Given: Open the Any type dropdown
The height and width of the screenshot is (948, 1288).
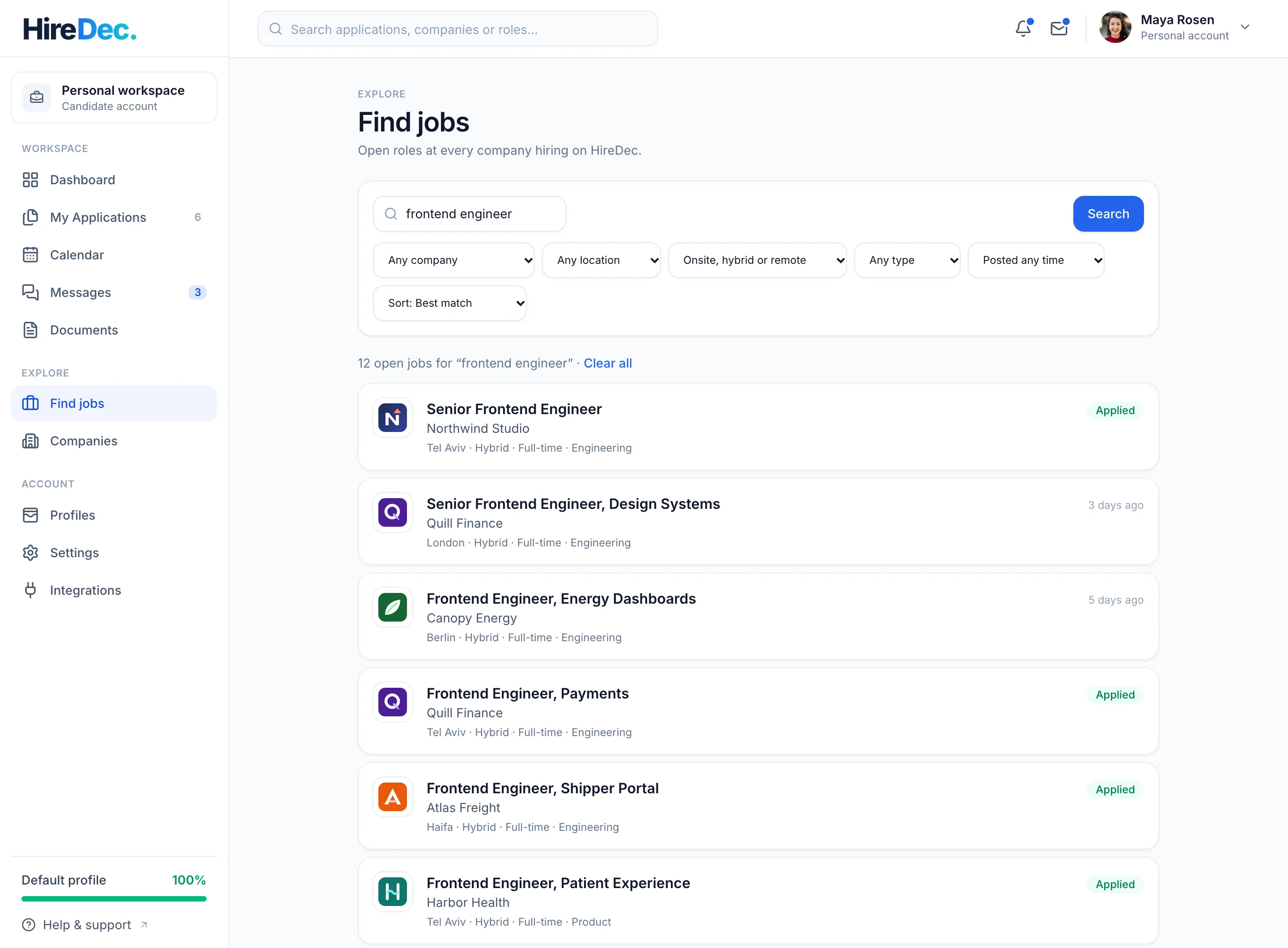Looking at the screenshot, I should pyautogui.click(x=907, y=260).
